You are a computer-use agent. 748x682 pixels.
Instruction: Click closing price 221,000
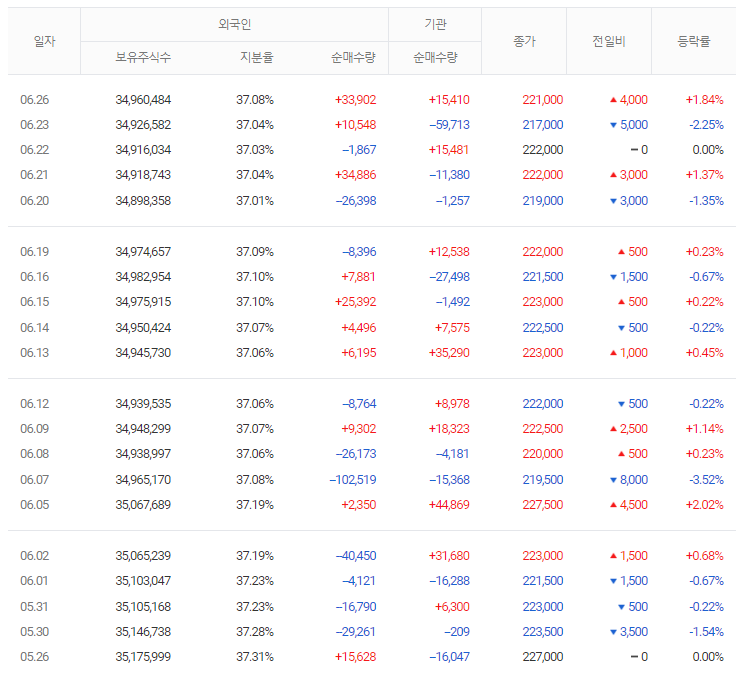click(543, 100)
